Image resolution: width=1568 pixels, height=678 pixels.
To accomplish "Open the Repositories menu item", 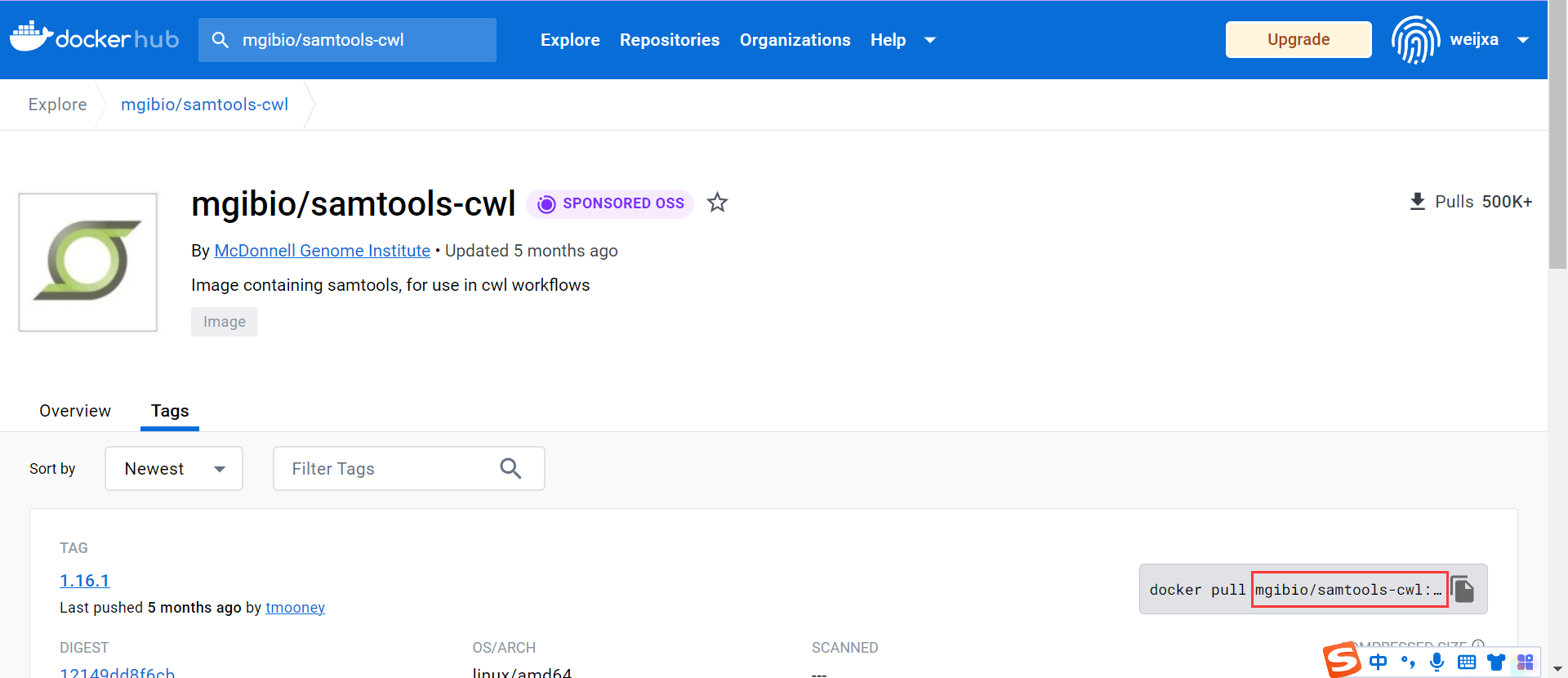I will coord(669,40).
